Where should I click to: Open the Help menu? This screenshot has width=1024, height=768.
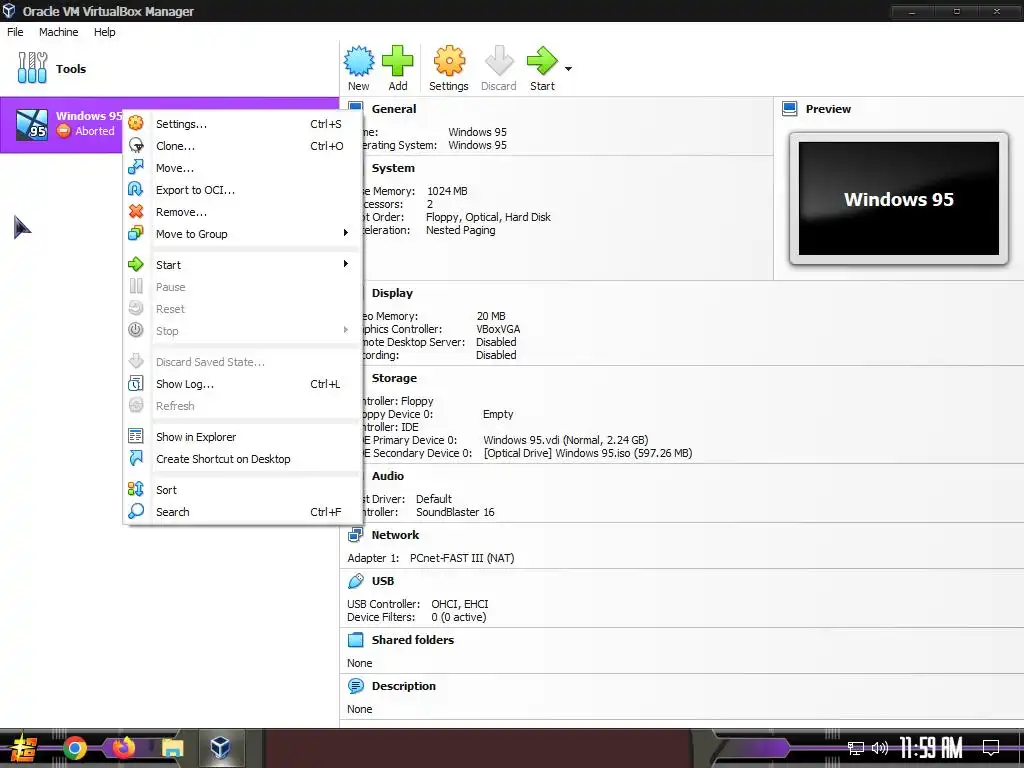coord(104,32)
